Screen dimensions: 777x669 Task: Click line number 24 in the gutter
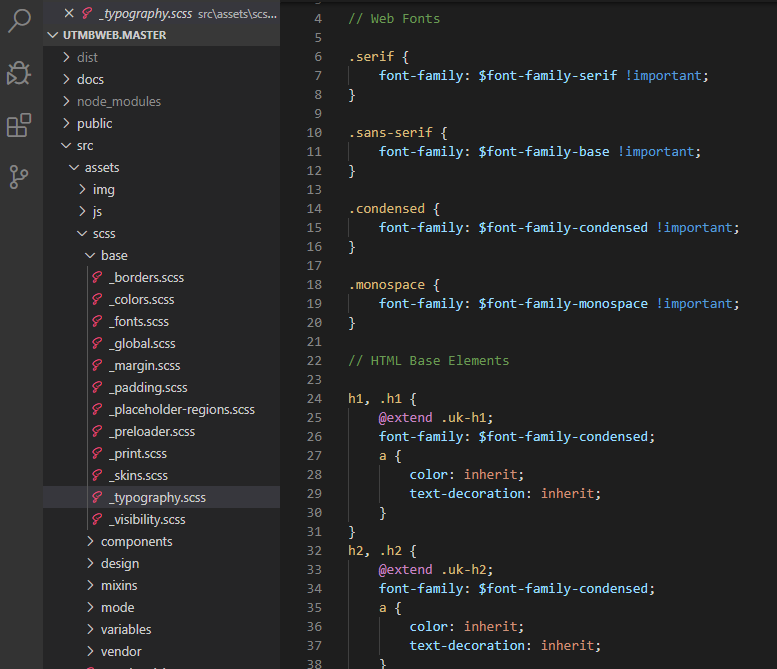click(315, 398)
